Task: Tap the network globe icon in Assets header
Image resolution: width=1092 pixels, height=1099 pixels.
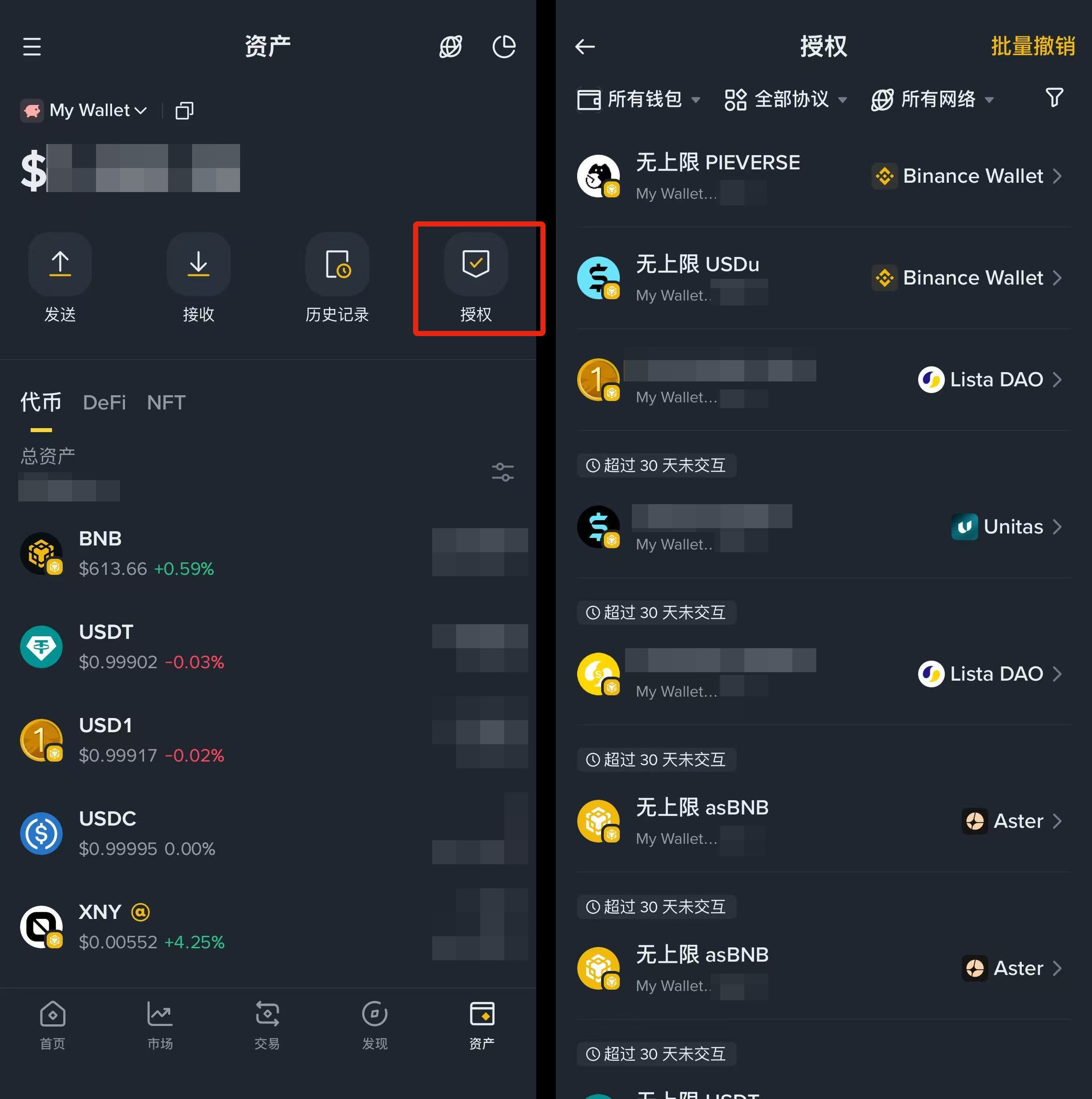Action: click(x=451, y=47)
